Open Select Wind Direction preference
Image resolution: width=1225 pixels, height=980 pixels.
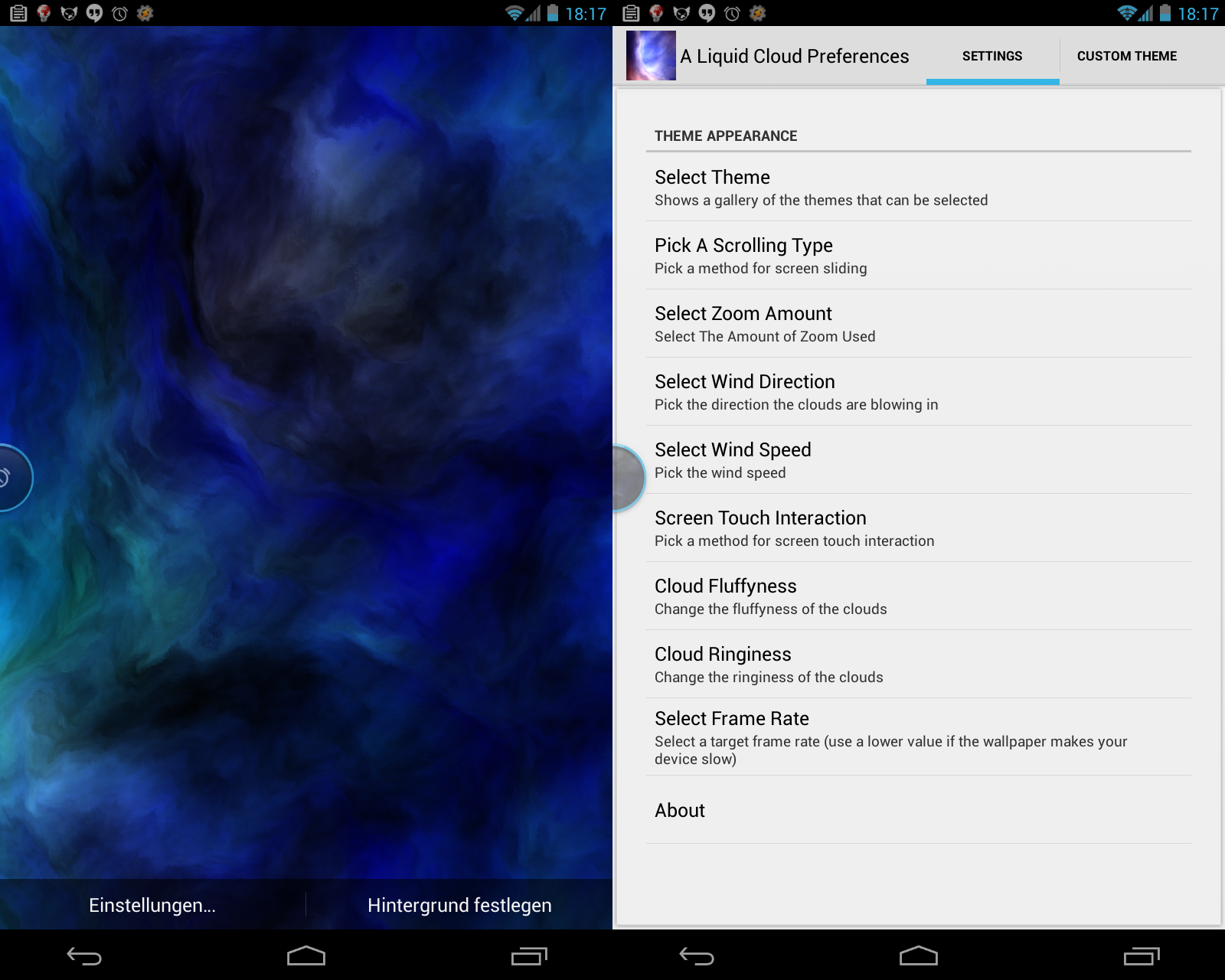pos(919,392)
